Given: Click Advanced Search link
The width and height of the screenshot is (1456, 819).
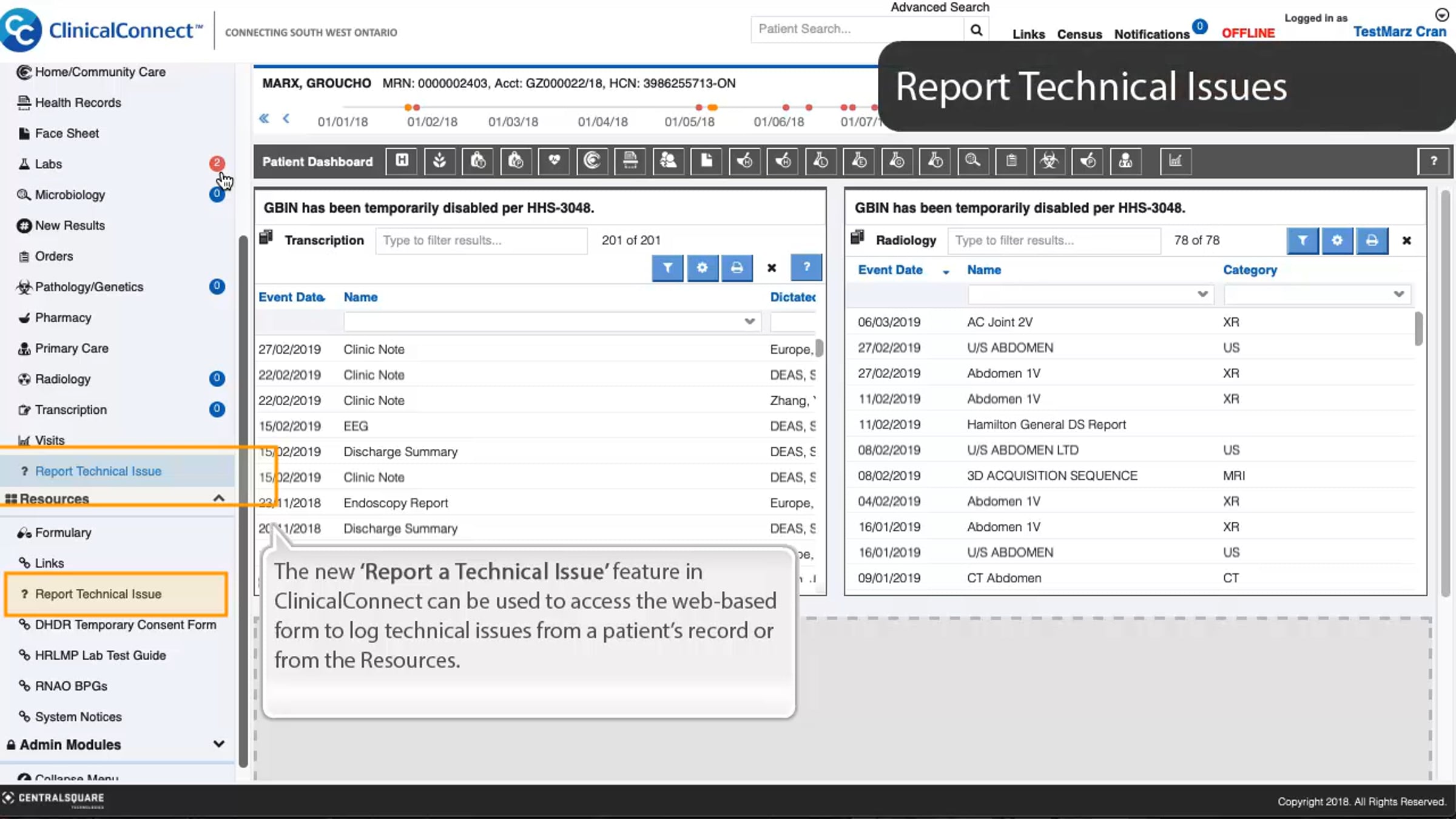Looking at the screenshot, I should (x=940, y=7).
